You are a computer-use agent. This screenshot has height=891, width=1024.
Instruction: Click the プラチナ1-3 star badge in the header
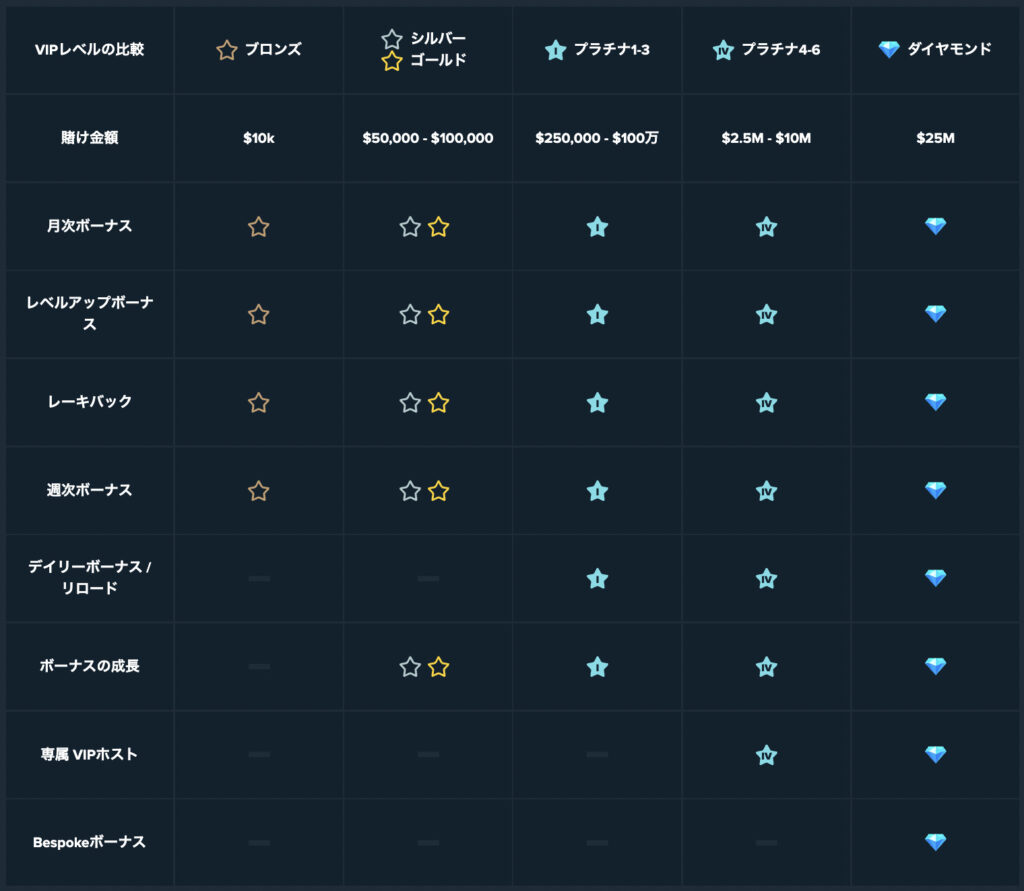click(556, 48)
